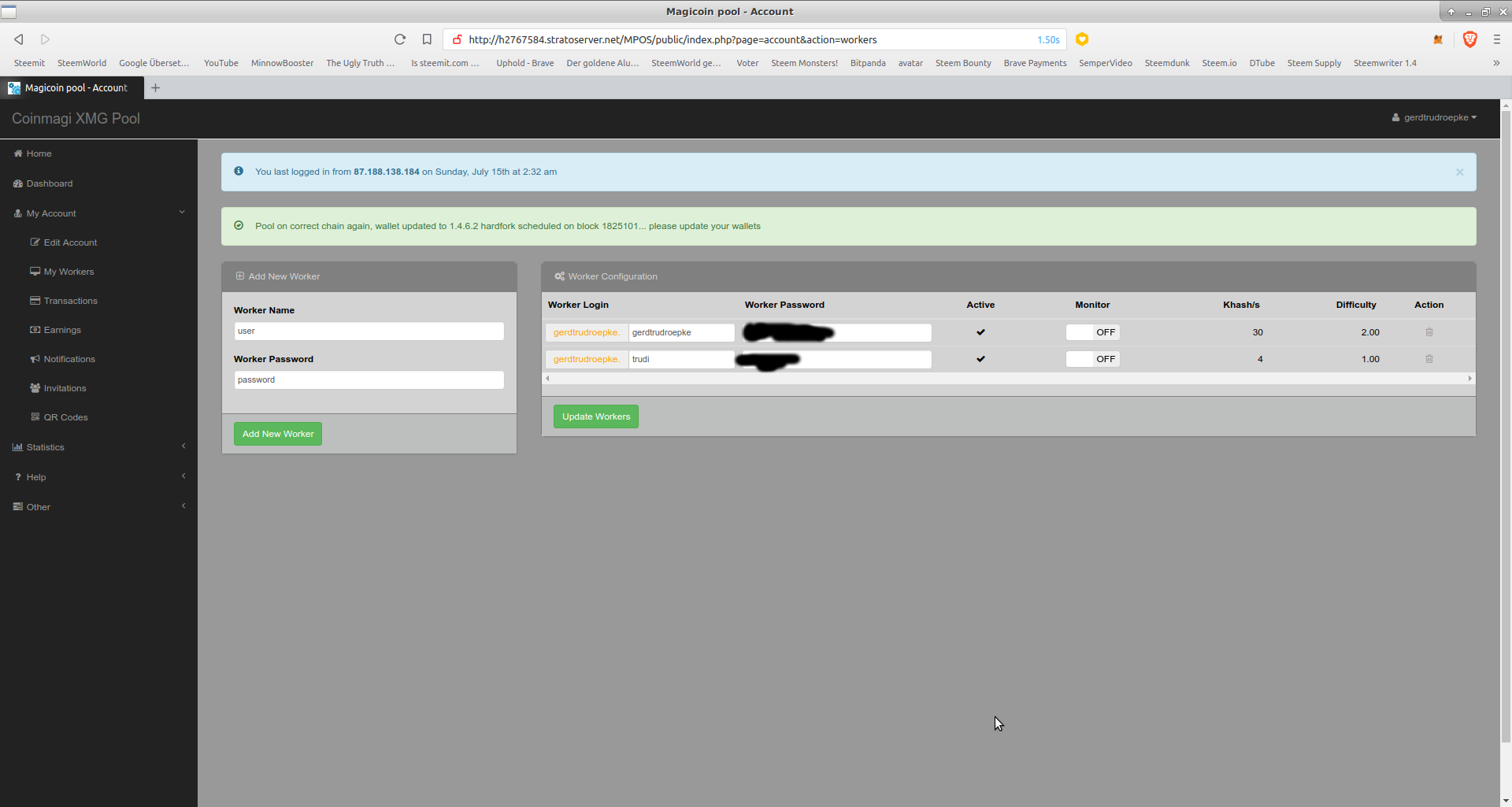
Task: Click the Update Workers button
Action: (596, 416)
